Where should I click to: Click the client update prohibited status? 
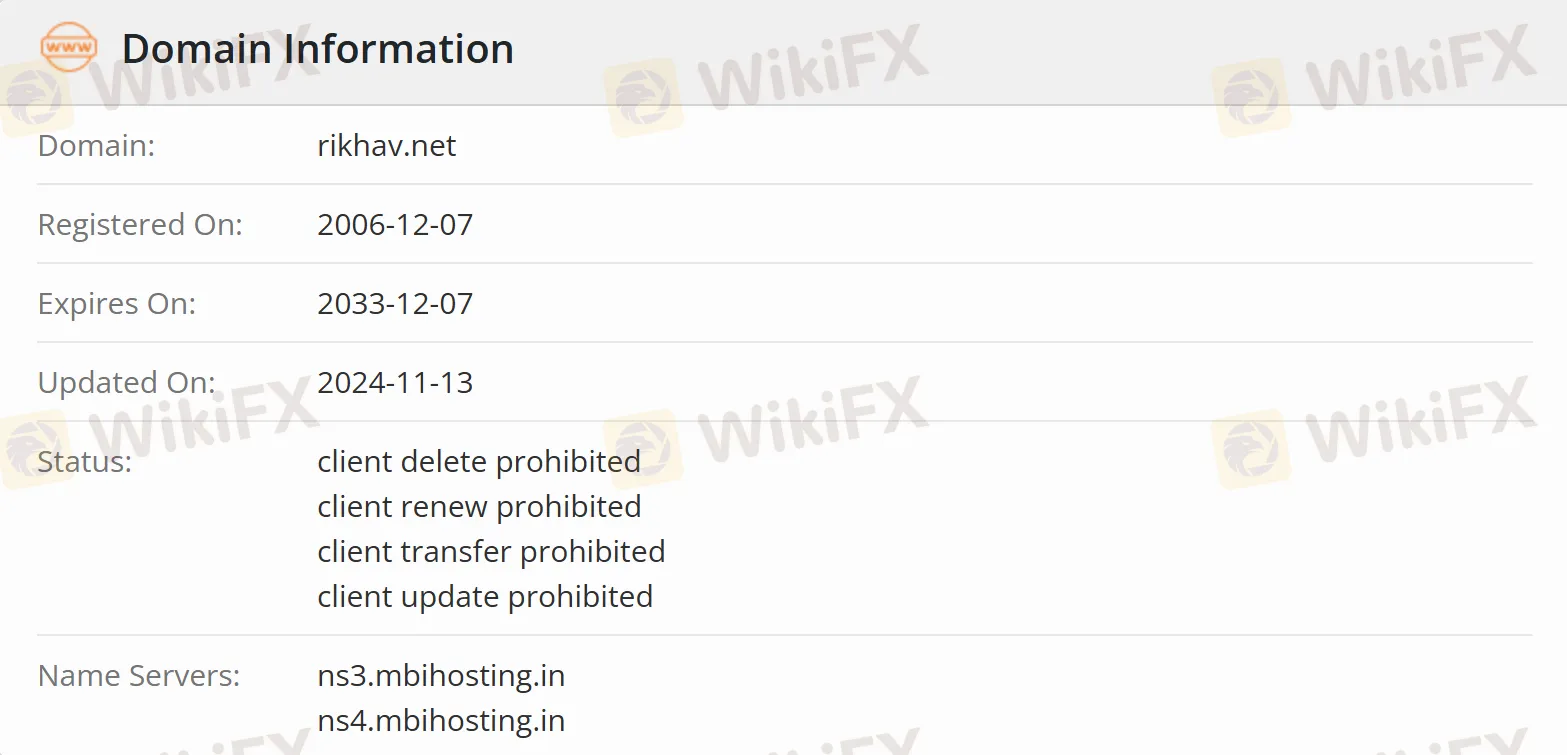click(x=485, y=597)
